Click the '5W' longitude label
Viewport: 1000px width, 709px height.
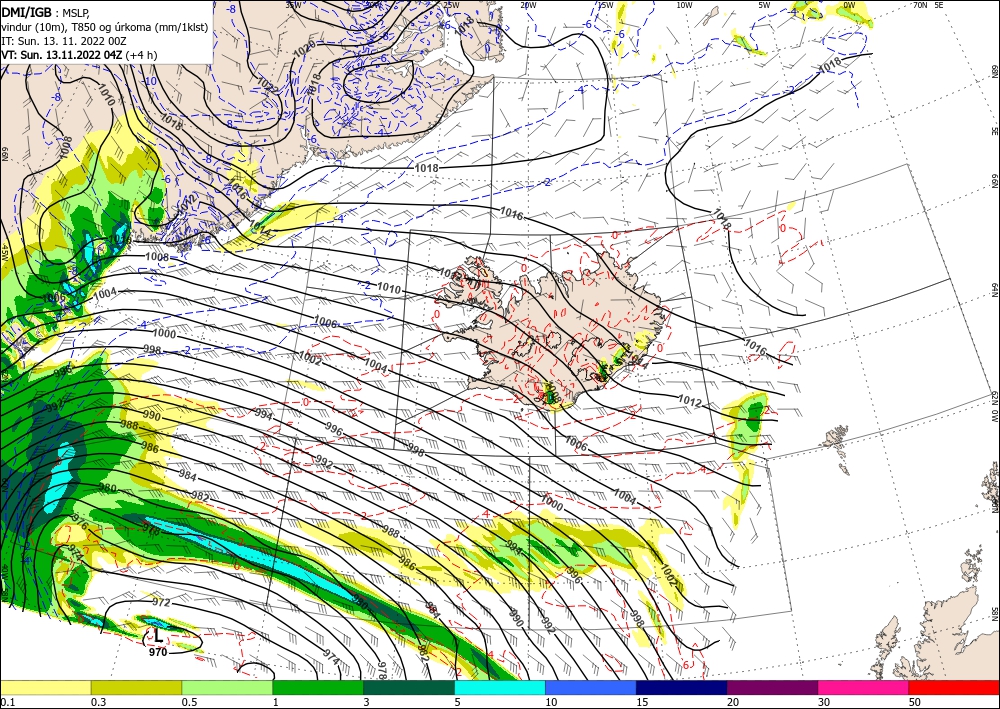764,5
